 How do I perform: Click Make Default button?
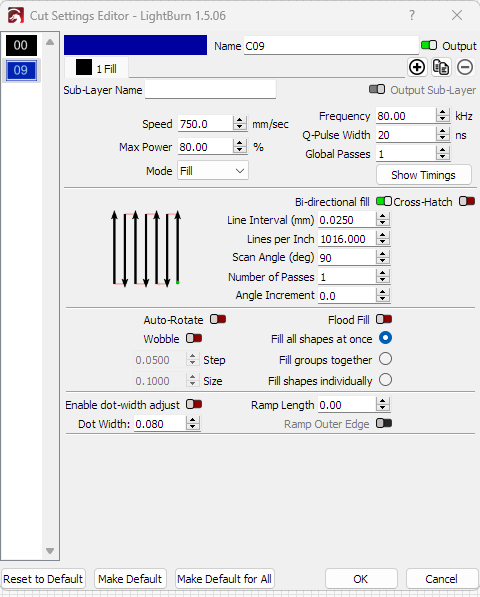[130, 579]
